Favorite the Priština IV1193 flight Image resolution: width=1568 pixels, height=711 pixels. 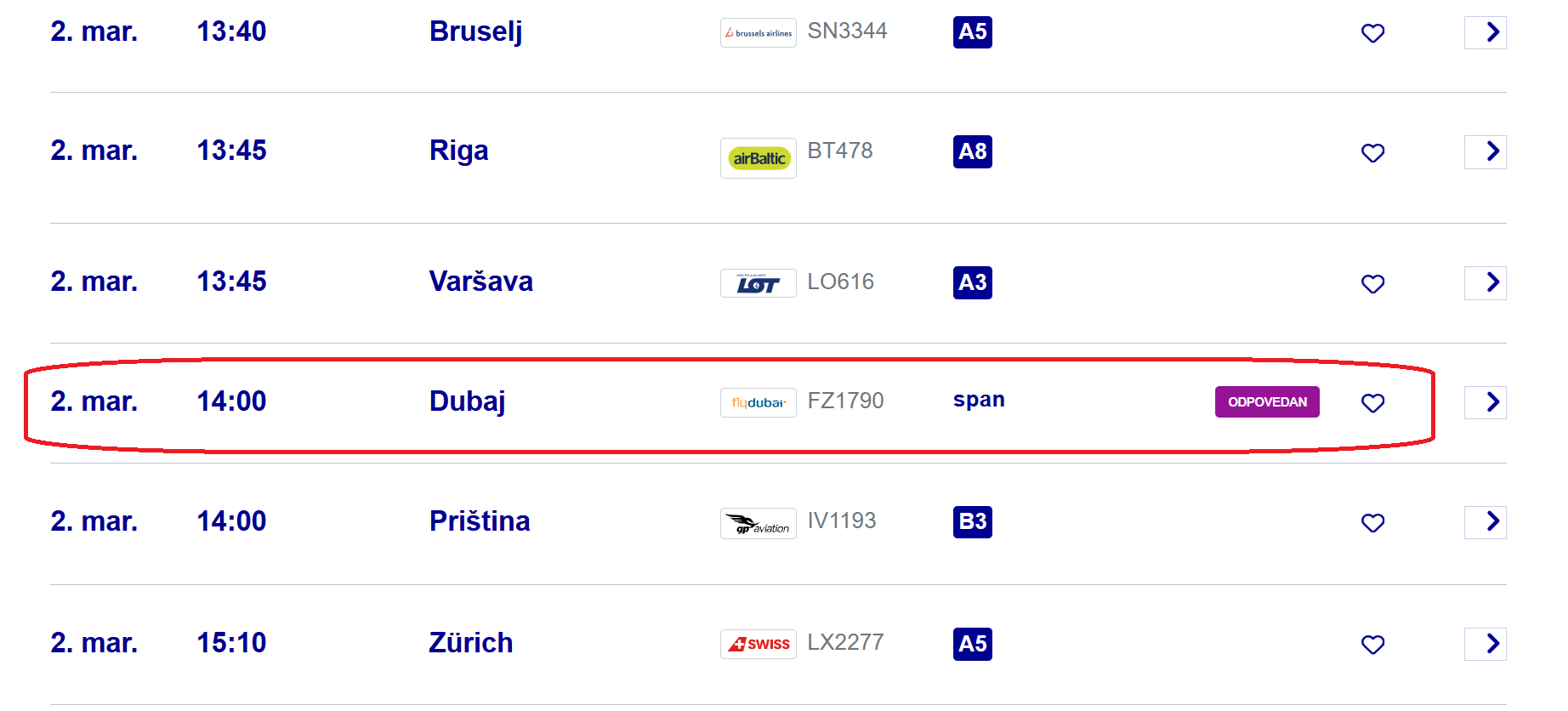pyautogui.click(x=1372, y=523)
